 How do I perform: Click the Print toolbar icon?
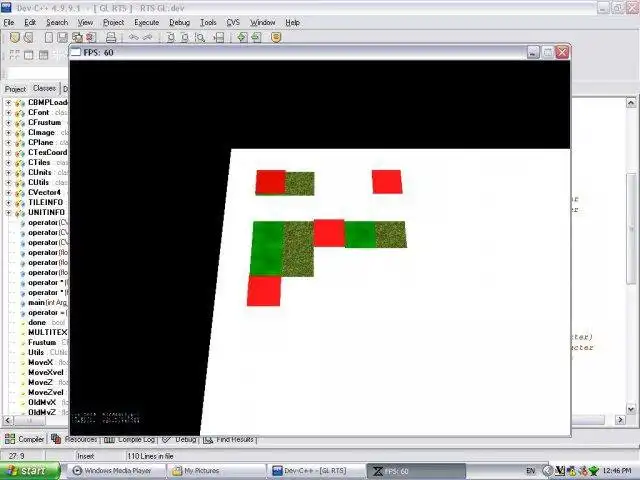point(111,38)
